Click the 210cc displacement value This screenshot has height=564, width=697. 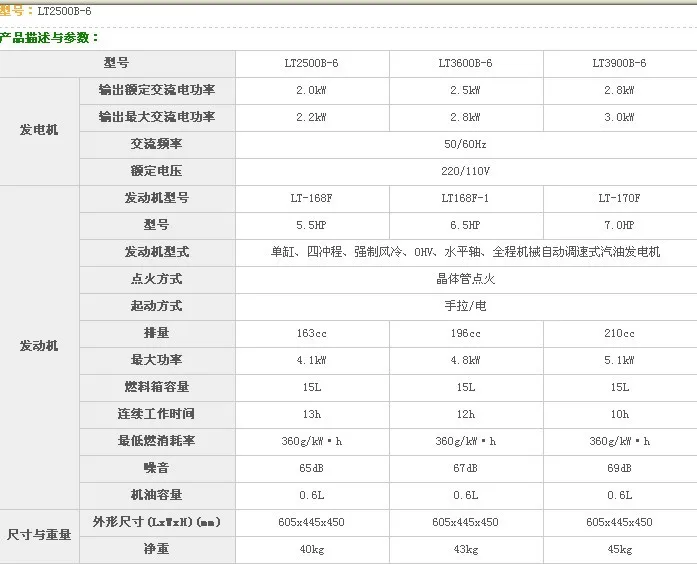619,333
